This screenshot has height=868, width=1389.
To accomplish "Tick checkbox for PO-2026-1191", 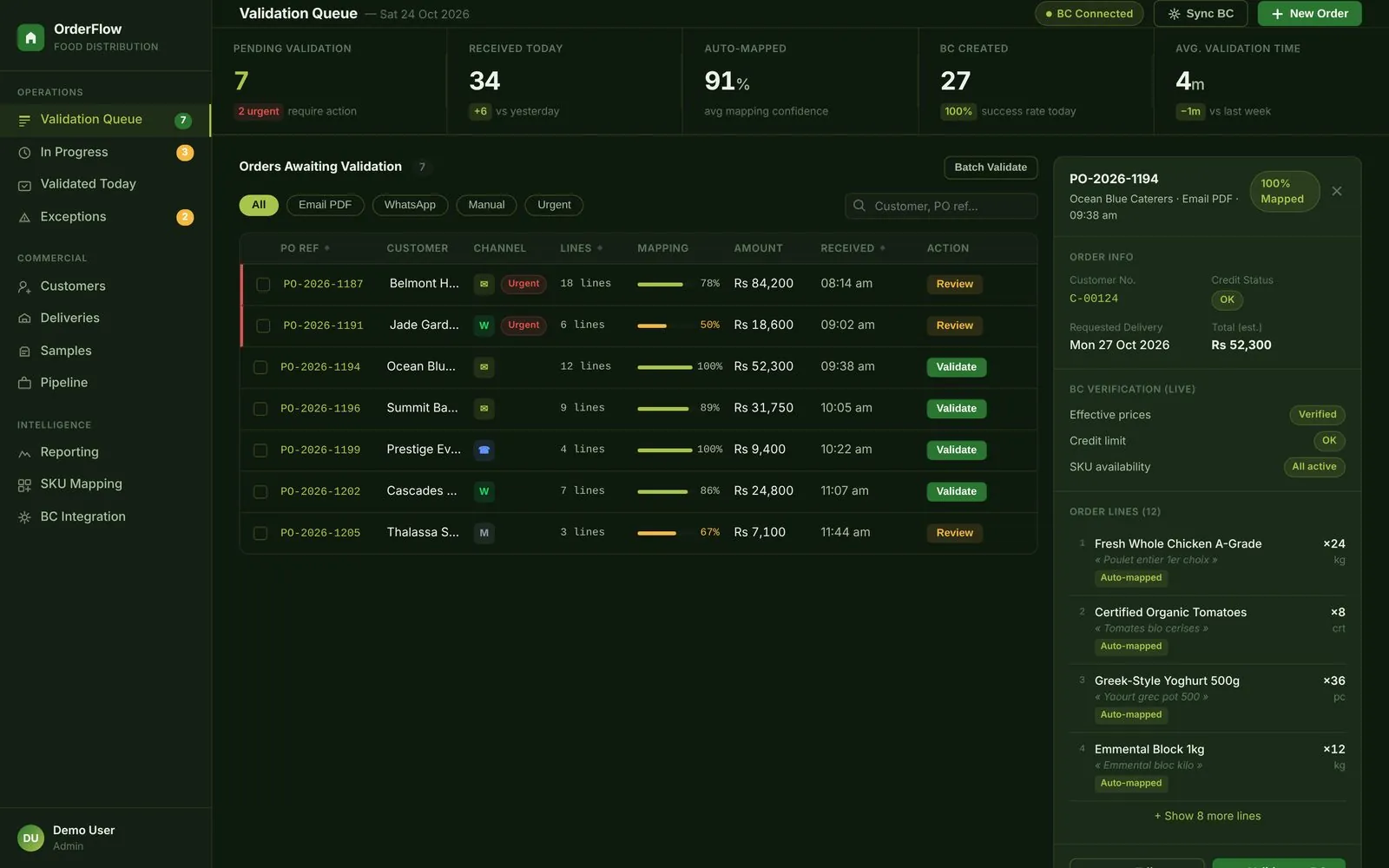I will (x=263, y=325).
